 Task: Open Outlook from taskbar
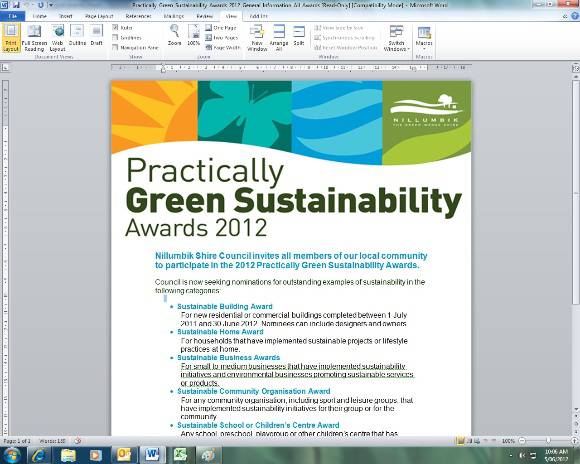coord(124,455)
